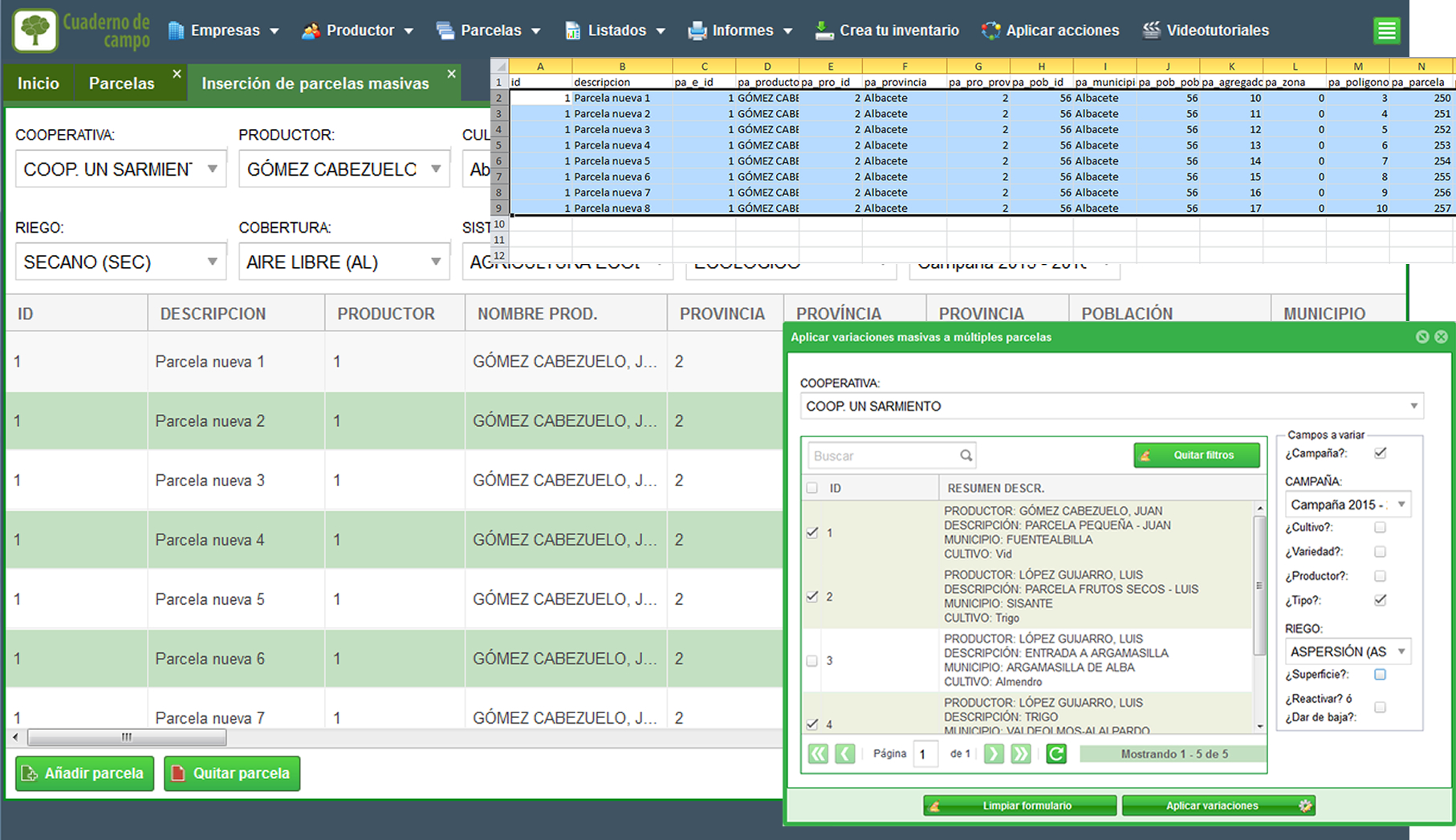Toggle the ¿Campaña? checkbox
The width and height of the screenshot is (1456, 840).
[x=1380, y=453]
